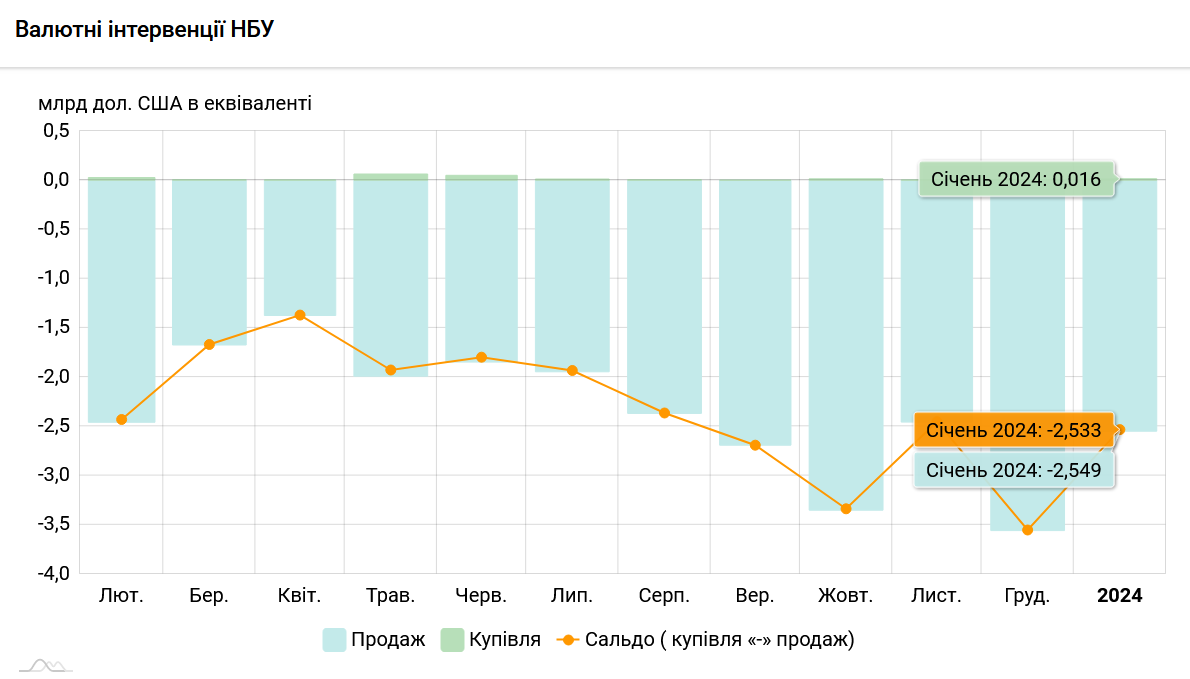Click the Сальдо data point for Лют.
The height and width of the screenshot is (679, 1190).
tap(121, 420)
